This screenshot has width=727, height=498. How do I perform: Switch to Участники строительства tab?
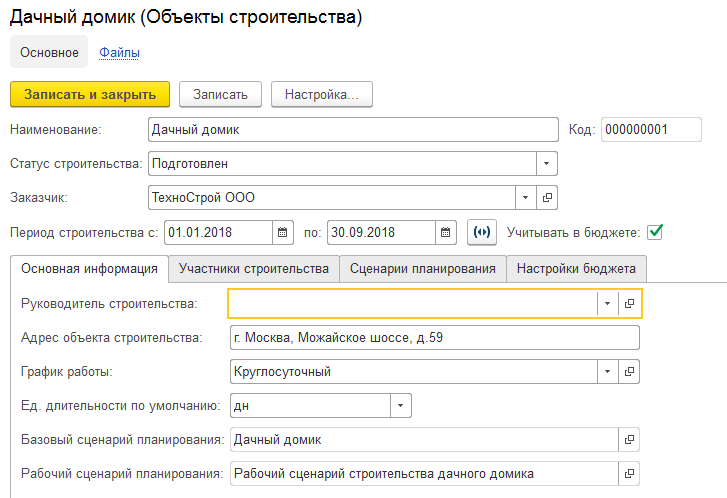point(254,268)
